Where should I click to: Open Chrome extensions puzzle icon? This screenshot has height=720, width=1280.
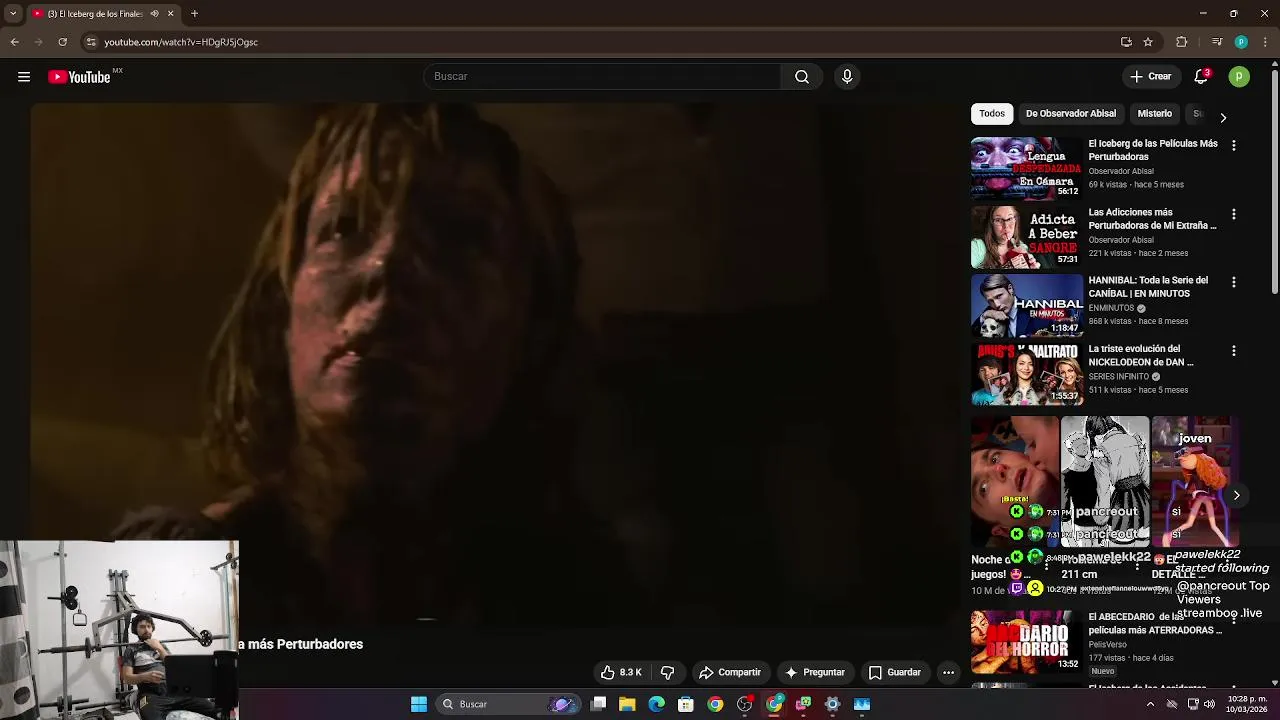click(1181, 42)
